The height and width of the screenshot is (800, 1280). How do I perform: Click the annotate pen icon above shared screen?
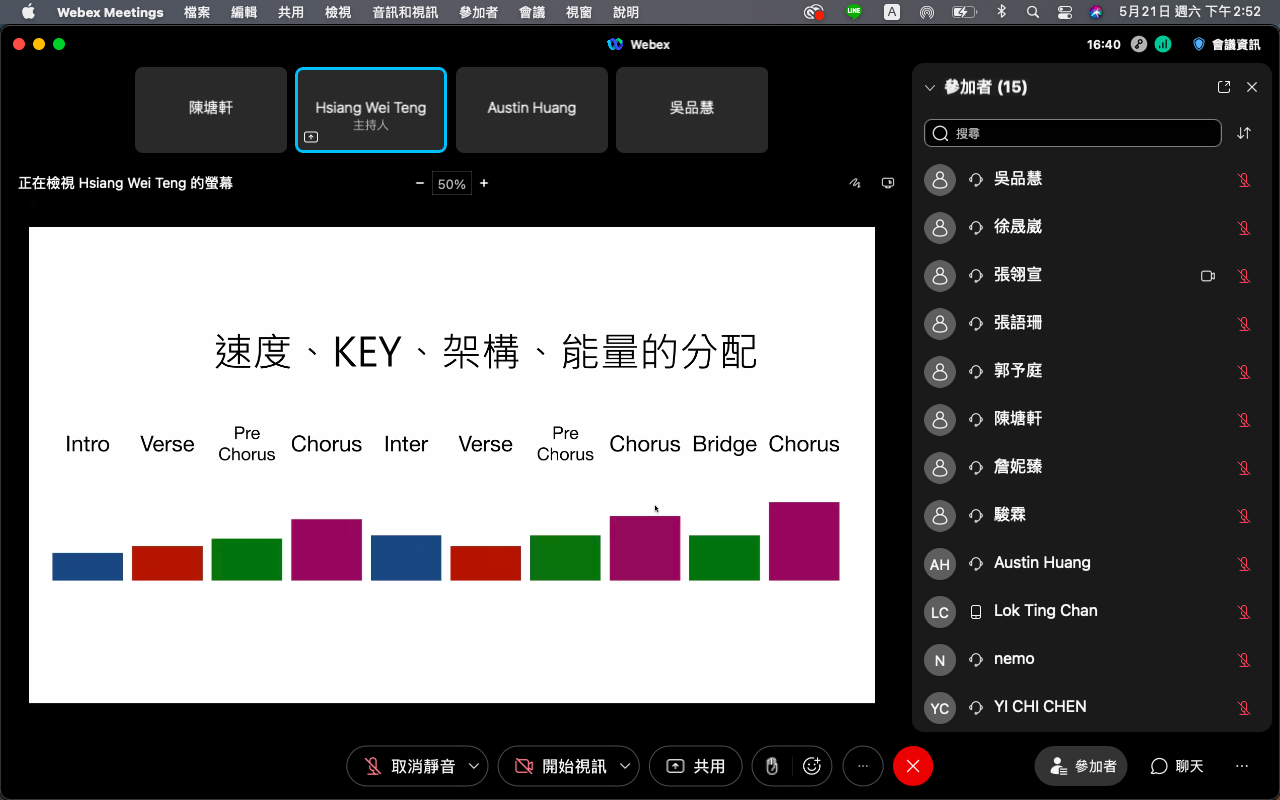[x=855, y=183]
